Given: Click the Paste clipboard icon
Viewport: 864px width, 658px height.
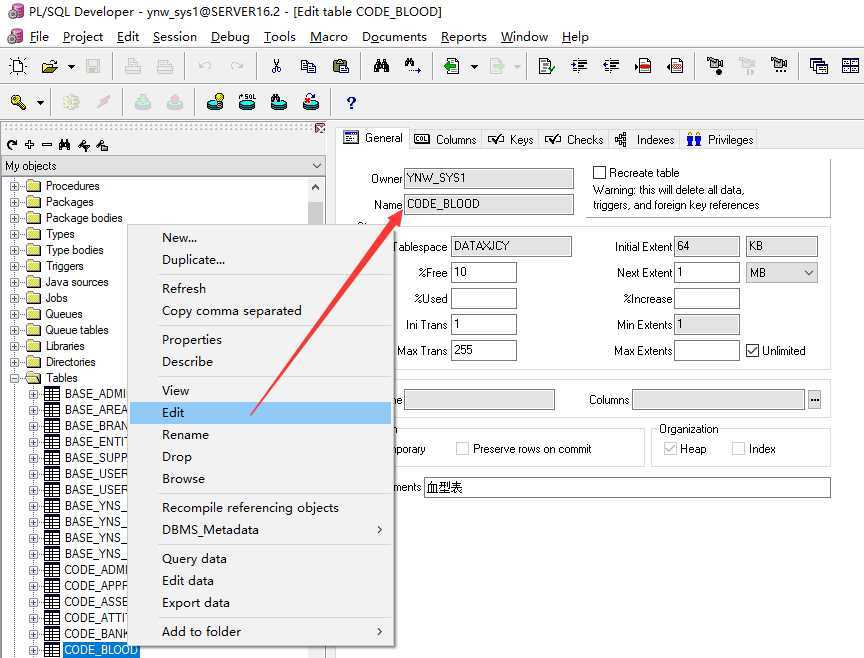Looking at the screenshot, I should (x=341, y=66).
